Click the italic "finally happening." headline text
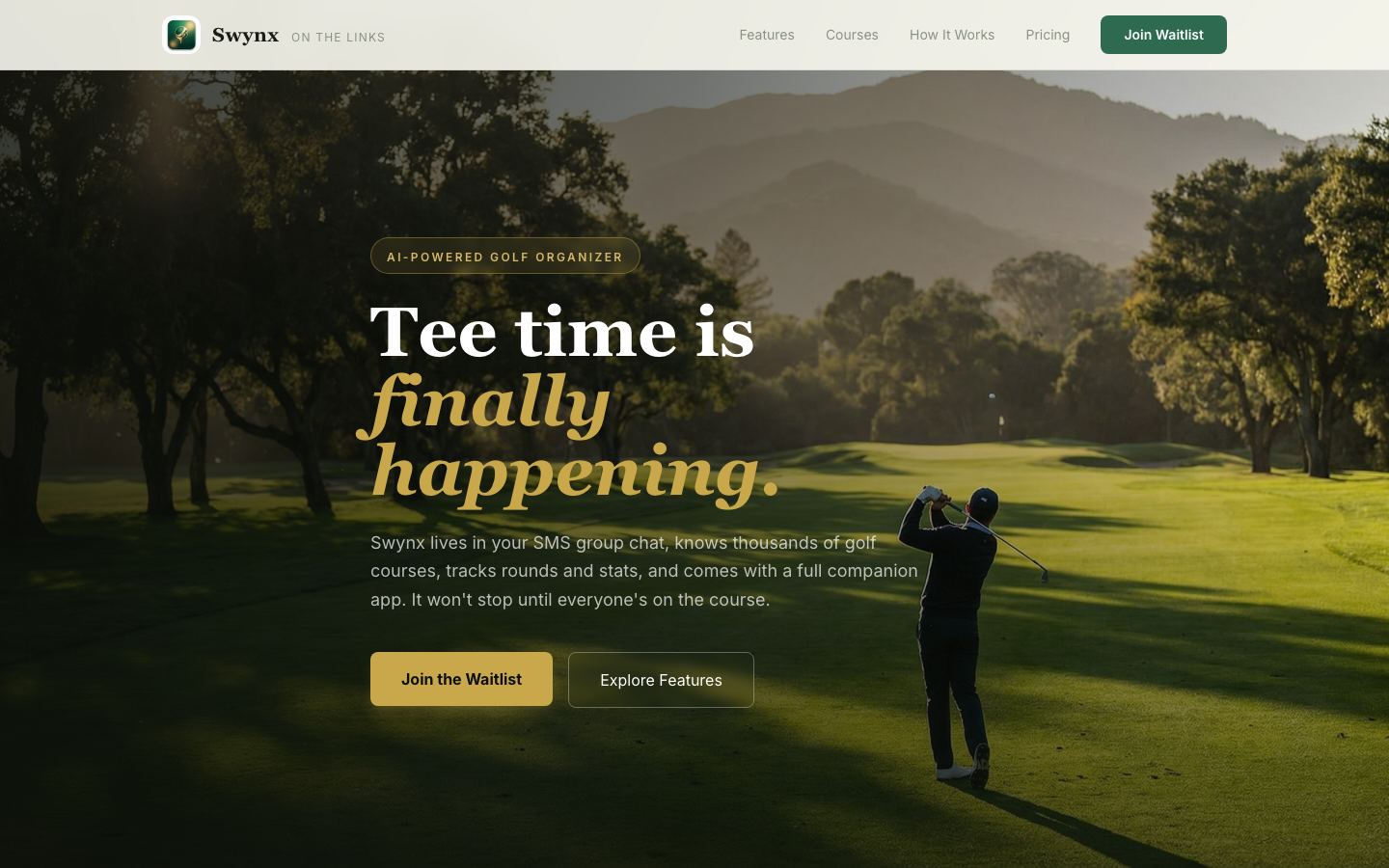Image resolution: width=1389 pixels, height=868 pixels. point(569,437)
